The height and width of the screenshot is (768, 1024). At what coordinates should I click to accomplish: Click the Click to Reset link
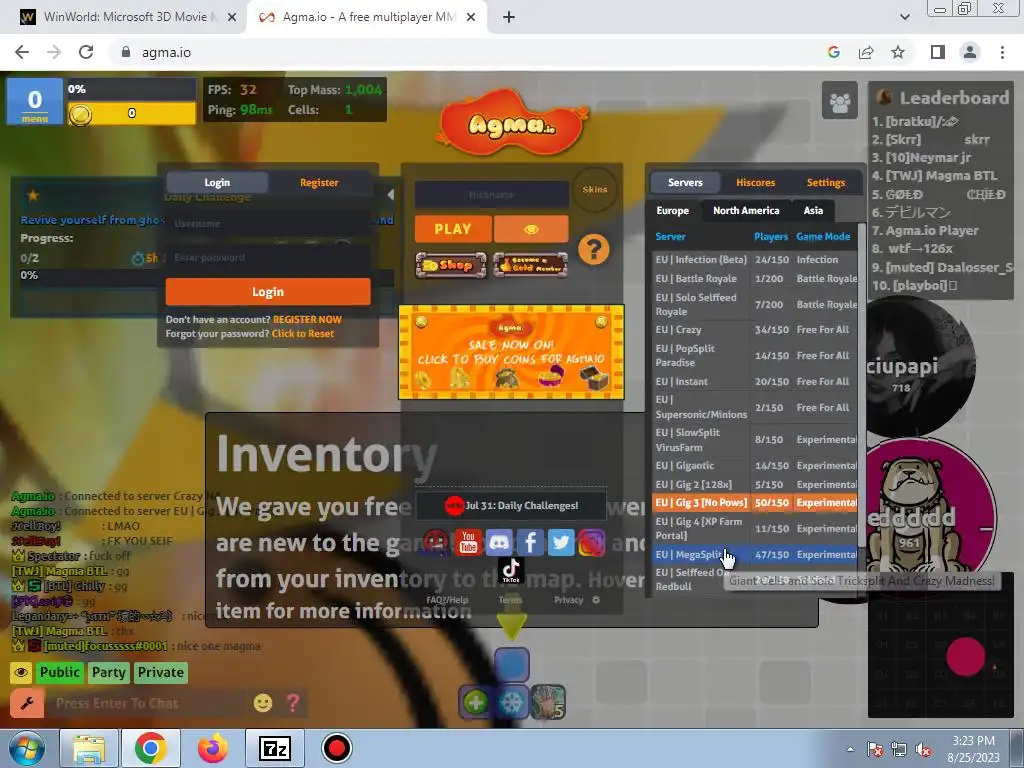click(302, 334)
